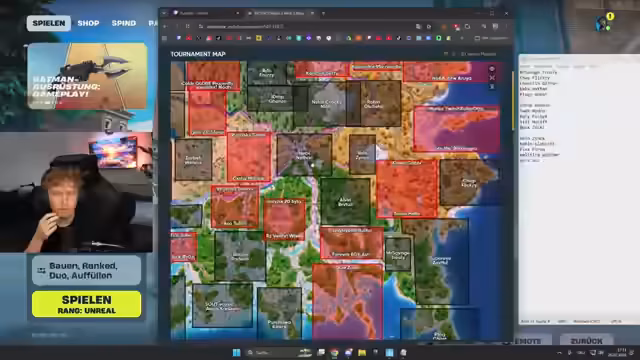Open browser three-dot menu
This screenshot has height=360, width=640.
pos(506,27)
